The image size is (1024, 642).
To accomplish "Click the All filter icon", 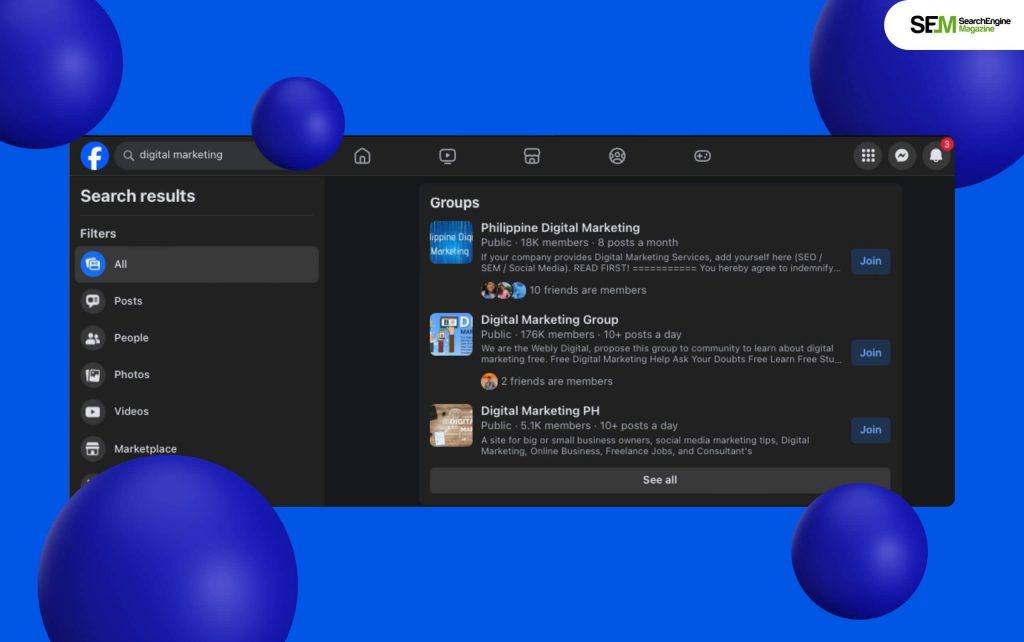I will click(x=93, y=264).
